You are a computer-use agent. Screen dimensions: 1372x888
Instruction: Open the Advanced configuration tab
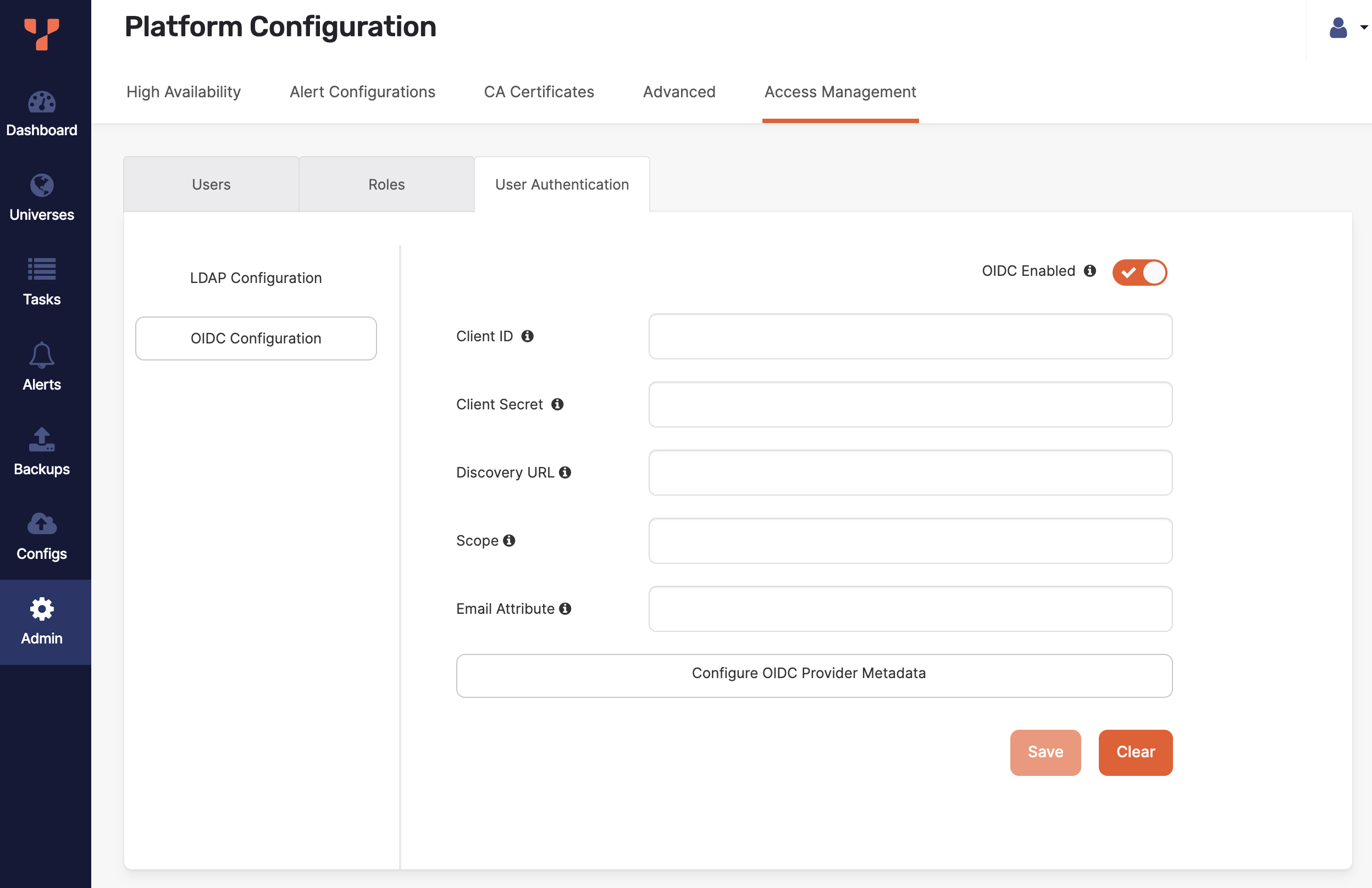[x=678, y=92]
